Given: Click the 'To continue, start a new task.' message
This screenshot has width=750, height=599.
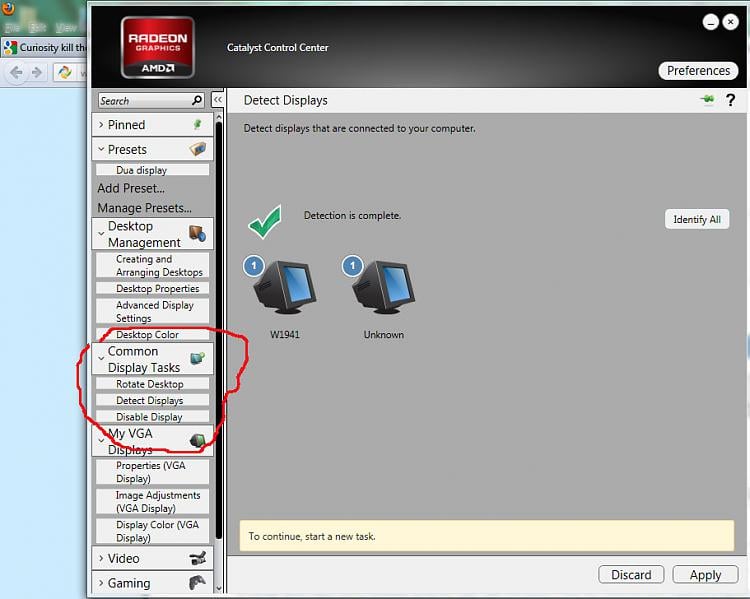Looking at the screenshot, I should point(312,536).
